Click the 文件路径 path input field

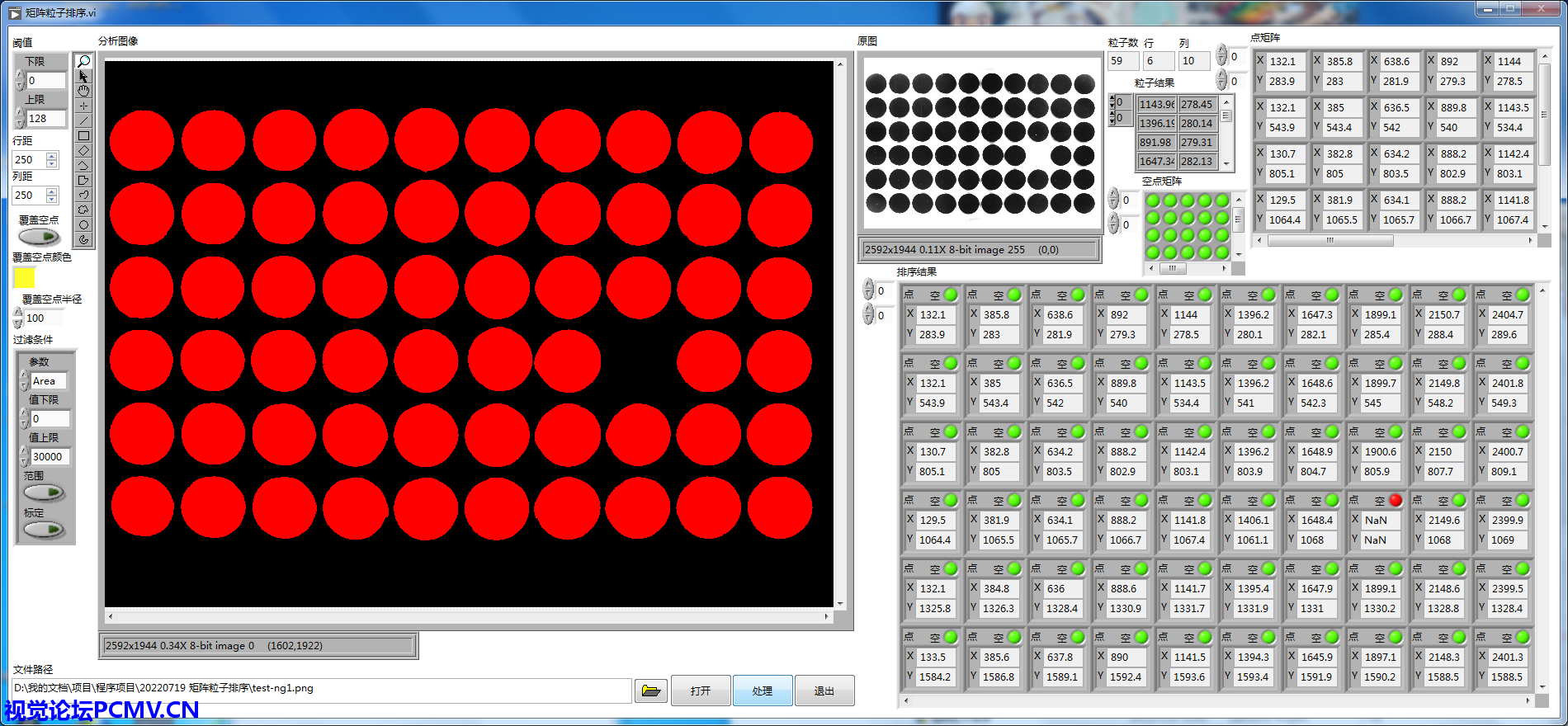coord(322,690)
